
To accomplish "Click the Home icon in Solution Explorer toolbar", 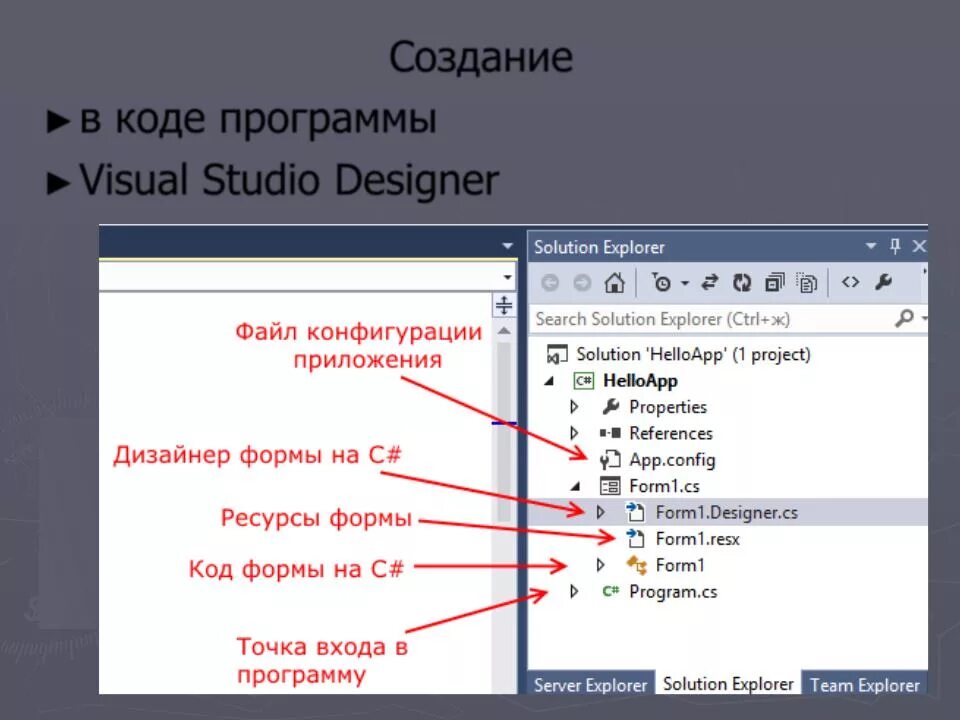I will click(614, 283).
